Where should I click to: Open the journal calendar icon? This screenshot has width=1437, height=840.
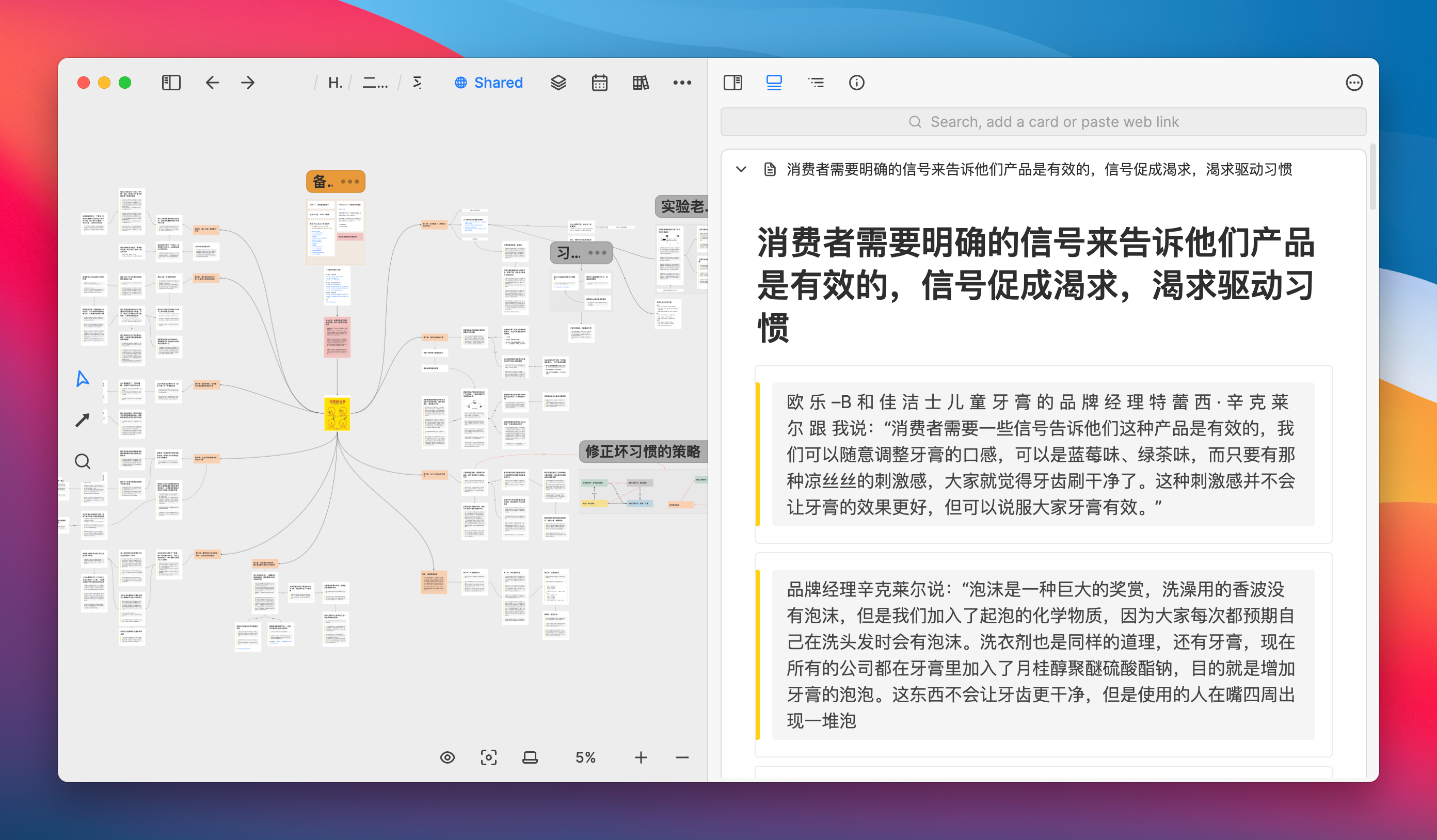(x=599, y=83)
